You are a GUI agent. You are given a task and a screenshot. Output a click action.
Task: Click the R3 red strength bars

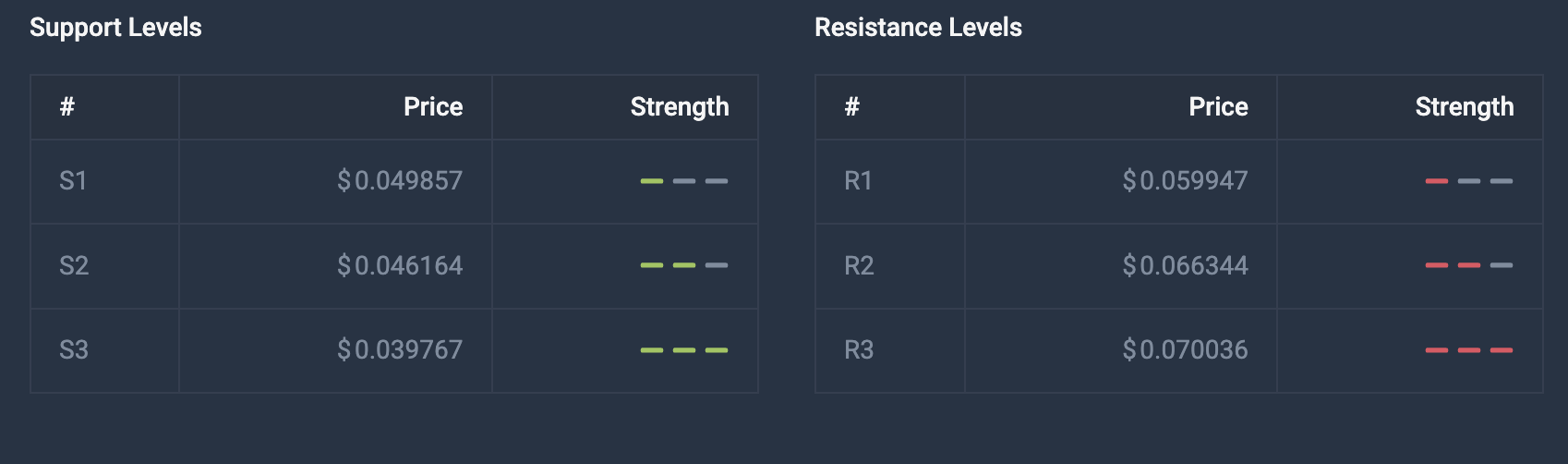[x=1469, y=350]
